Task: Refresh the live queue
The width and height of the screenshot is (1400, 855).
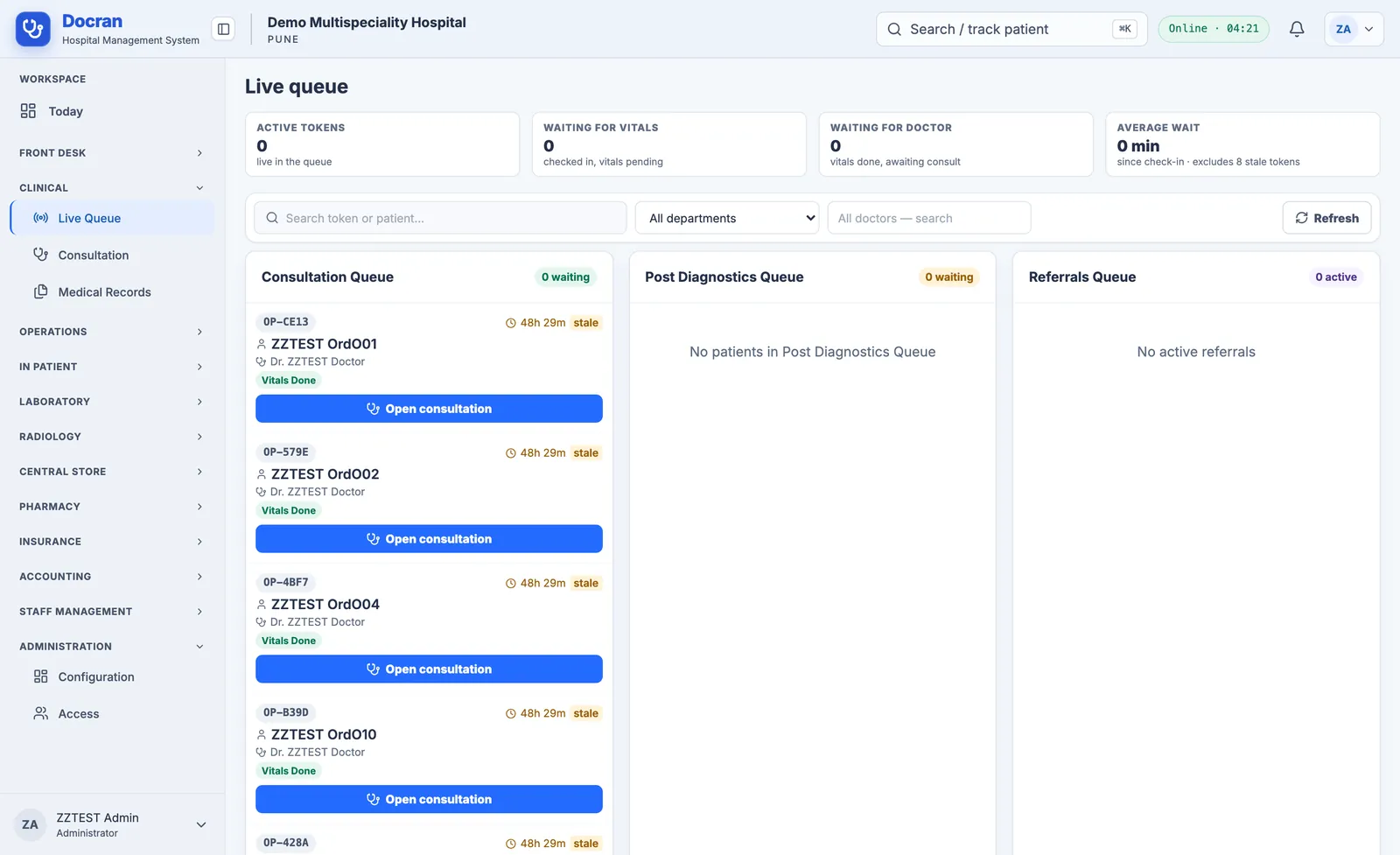Action: pyautogui.click(x=1326, y=218)
